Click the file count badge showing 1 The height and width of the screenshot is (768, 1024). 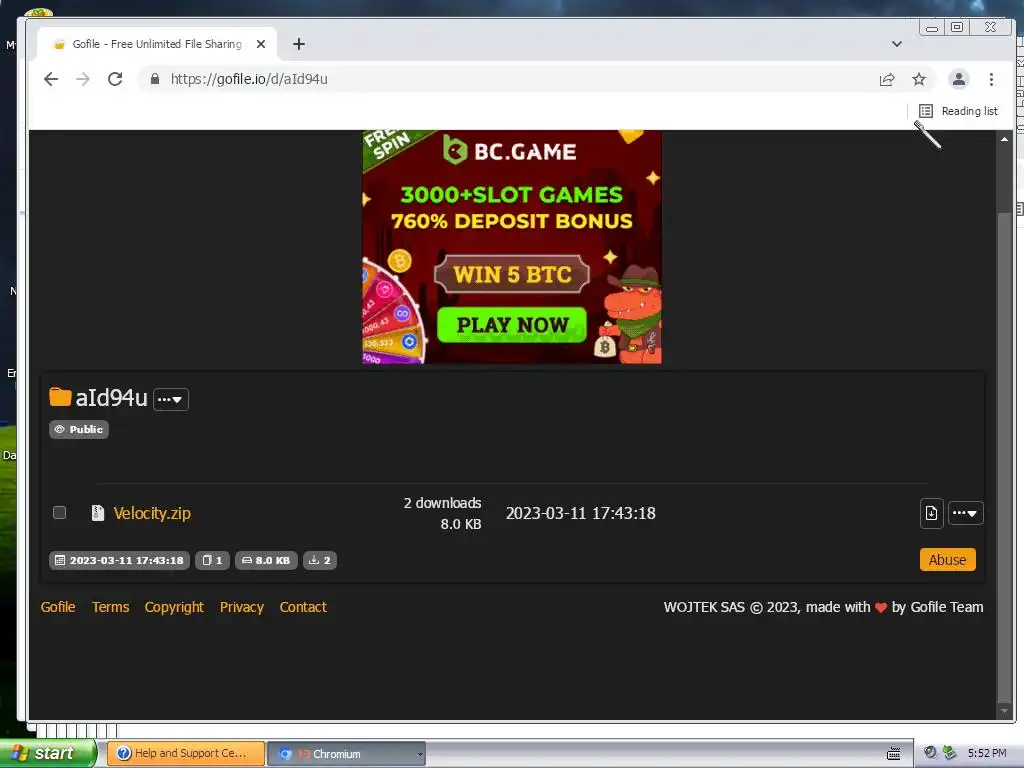point(212,560)
